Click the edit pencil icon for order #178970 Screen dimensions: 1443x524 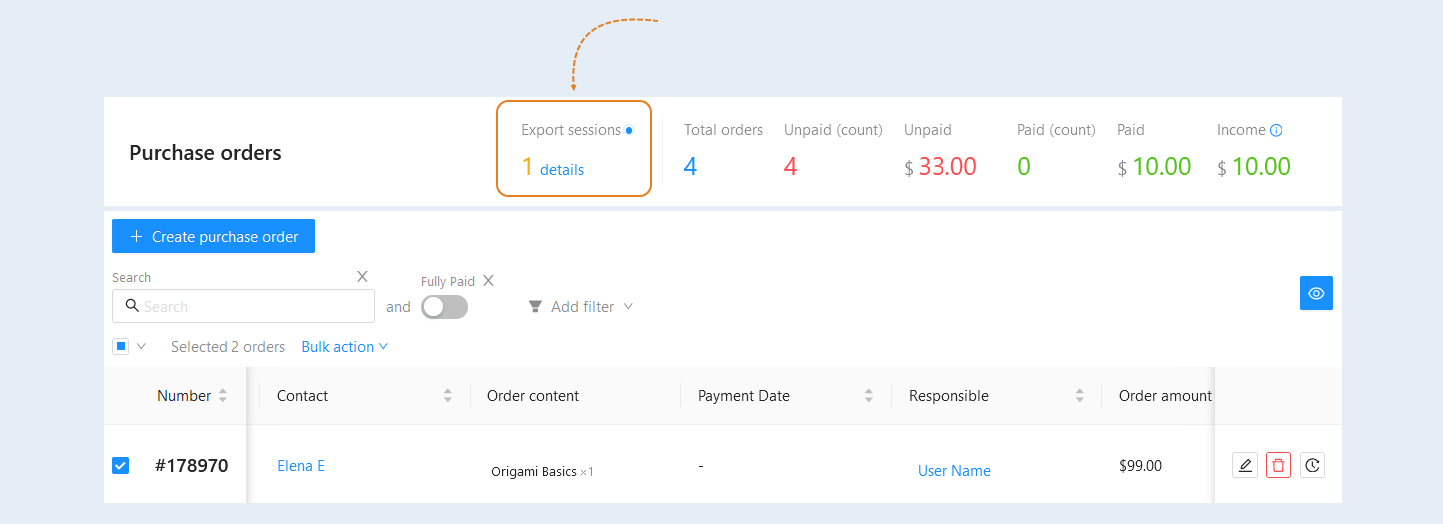[1245, 465]
